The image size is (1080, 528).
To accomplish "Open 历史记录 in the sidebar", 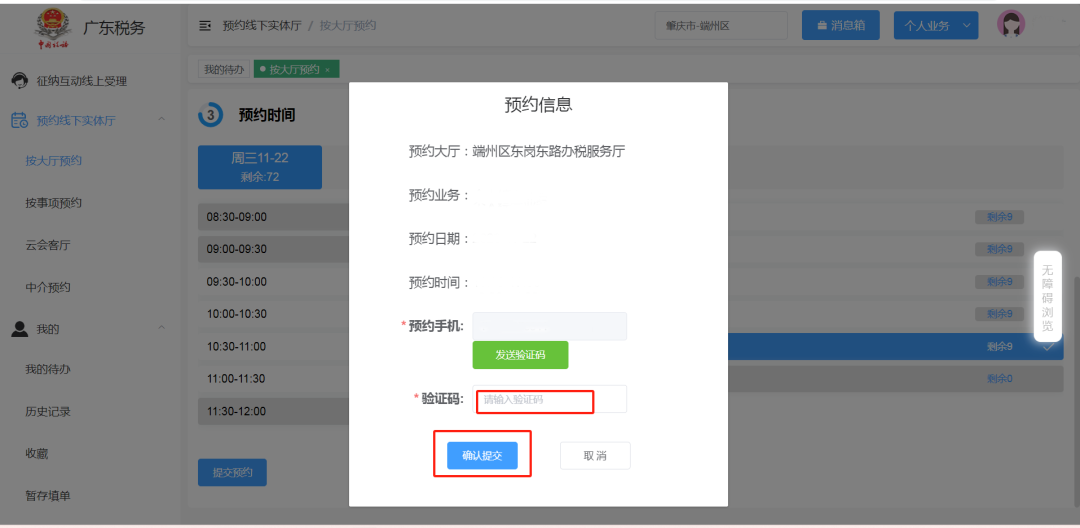I will [x=48, y=412].
